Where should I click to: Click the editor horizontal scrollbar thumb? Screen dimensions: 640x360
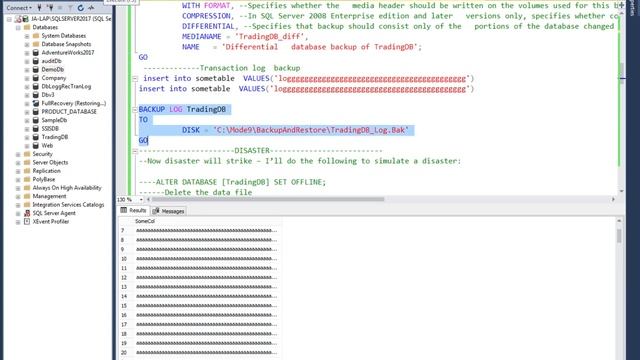click(x=268, y=200)
